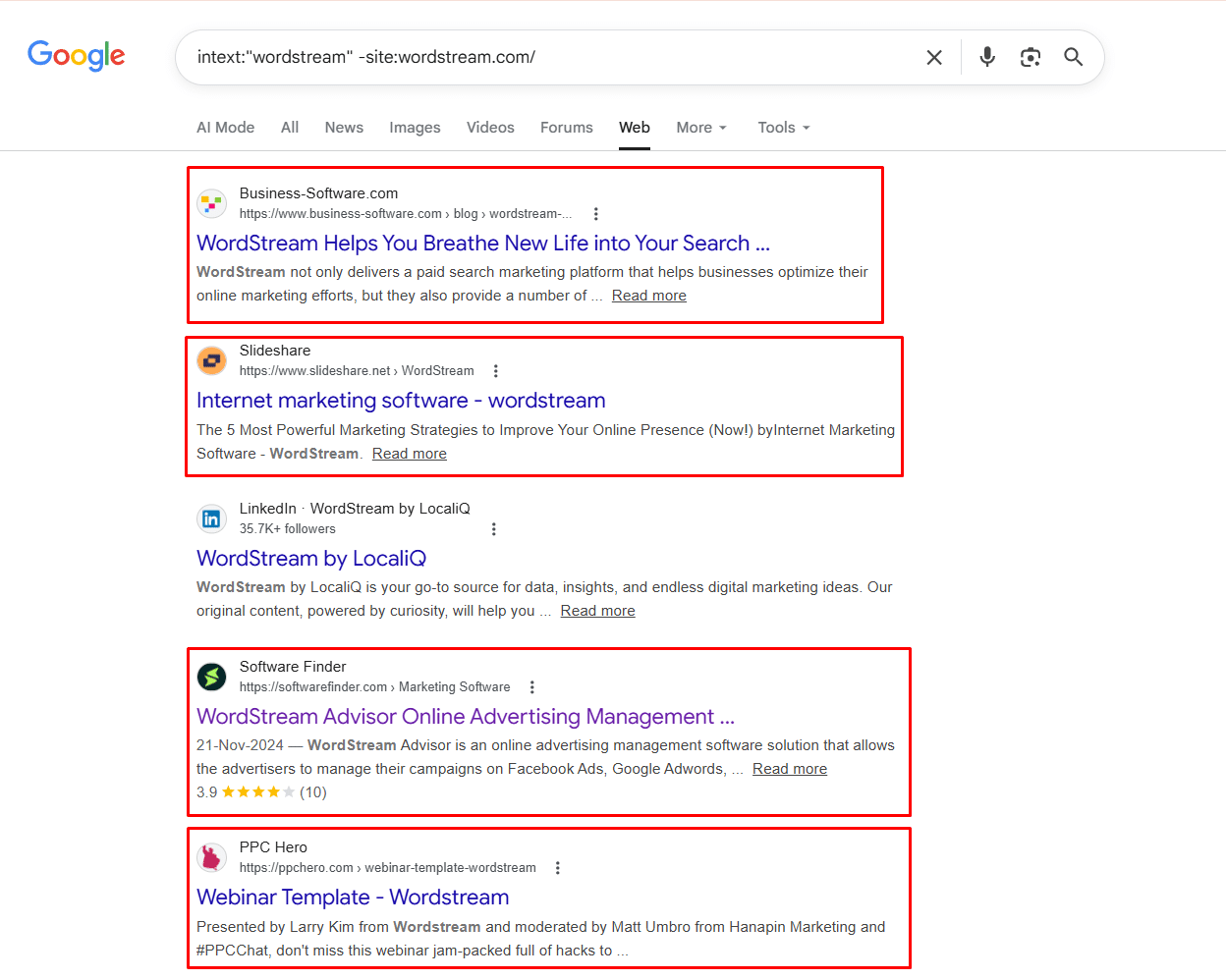Click Read more in Slideshare snippet
Viewport: 1226px width, 980px height.
[x=410, y=454]
